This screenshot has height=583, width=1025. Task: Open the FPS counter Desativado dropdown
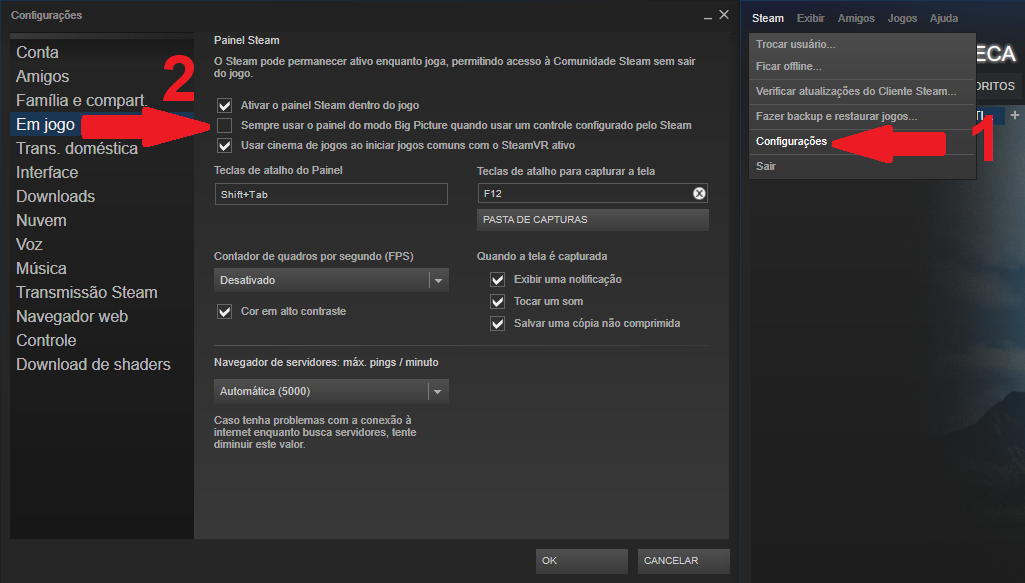[x=331, y=280]
